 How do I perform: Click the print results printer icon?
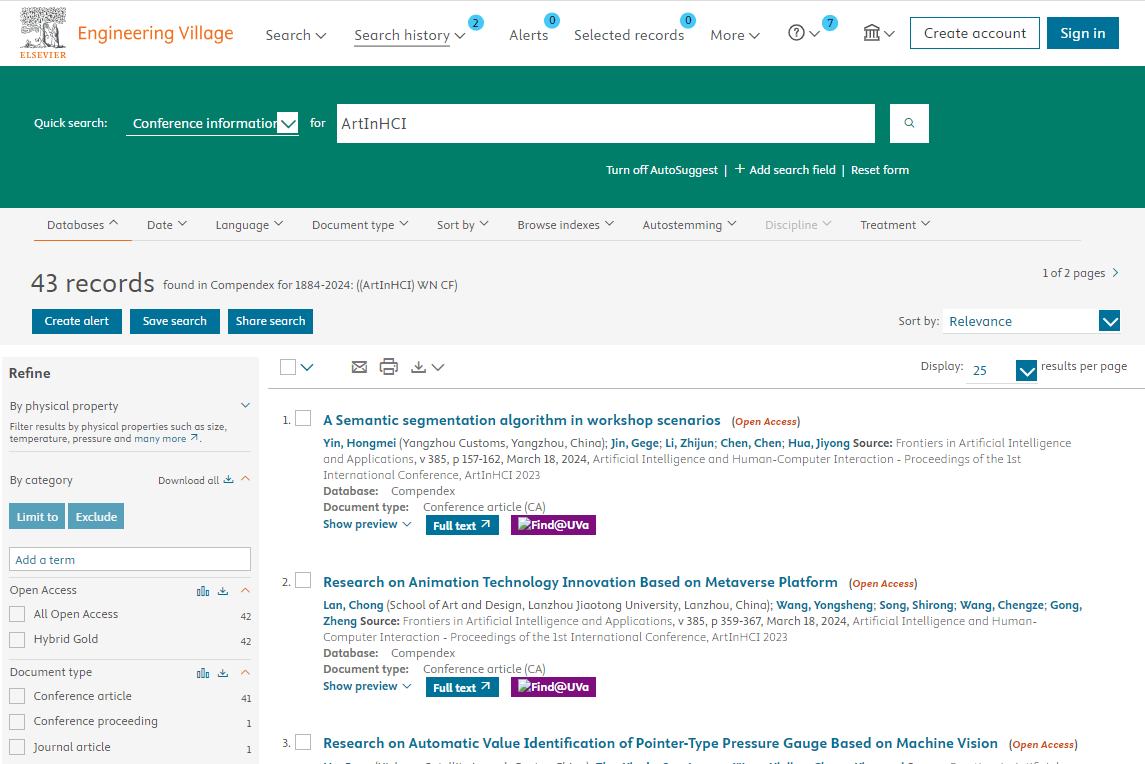(389, 367)
